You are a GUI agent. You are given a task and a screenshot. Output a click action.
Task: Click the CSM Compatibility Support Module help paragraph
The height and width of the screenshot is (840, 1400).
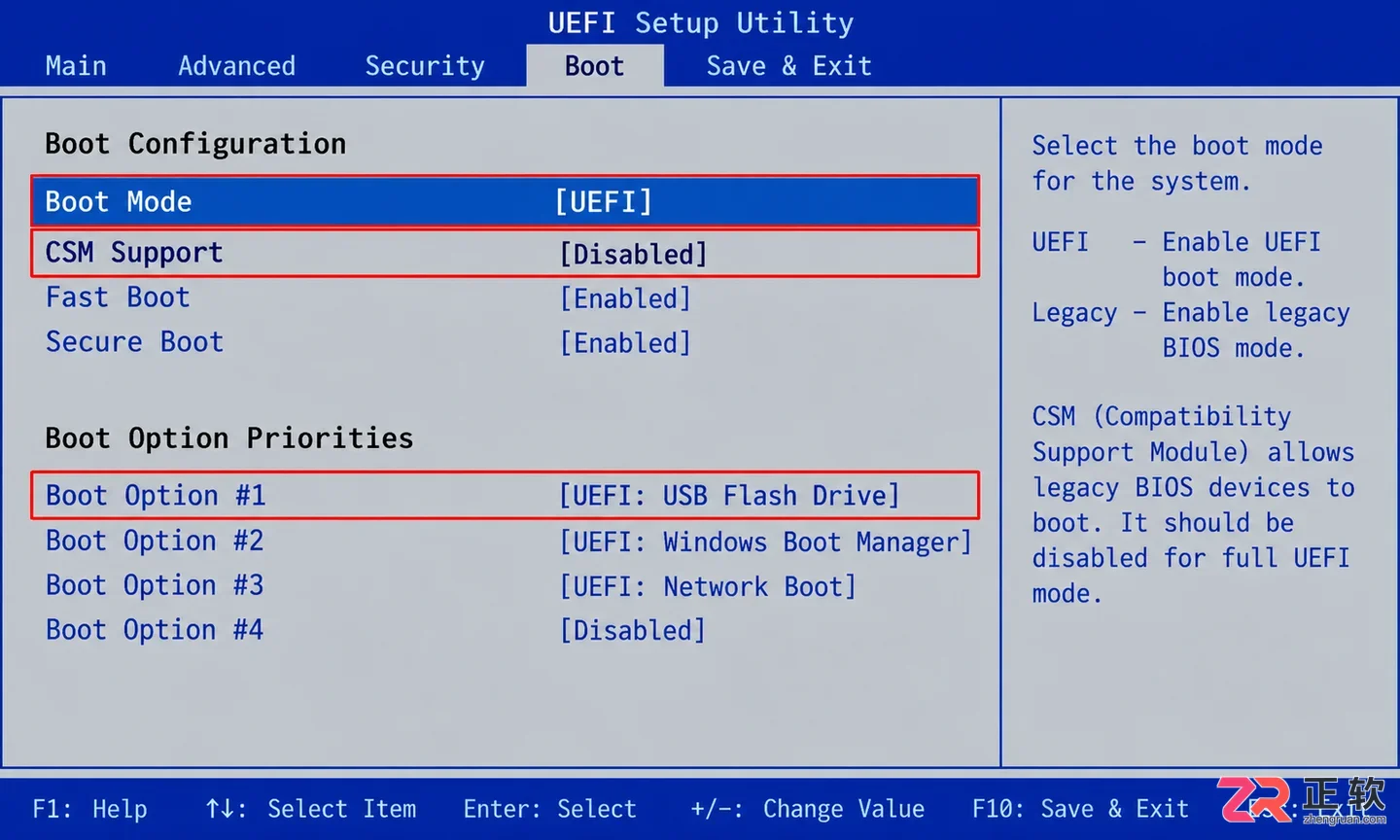pos(1193,505)
